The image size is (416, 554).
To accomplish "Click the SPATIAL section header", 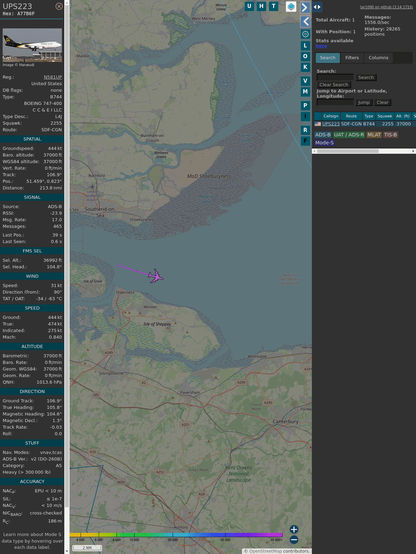I will coord(32,139).
